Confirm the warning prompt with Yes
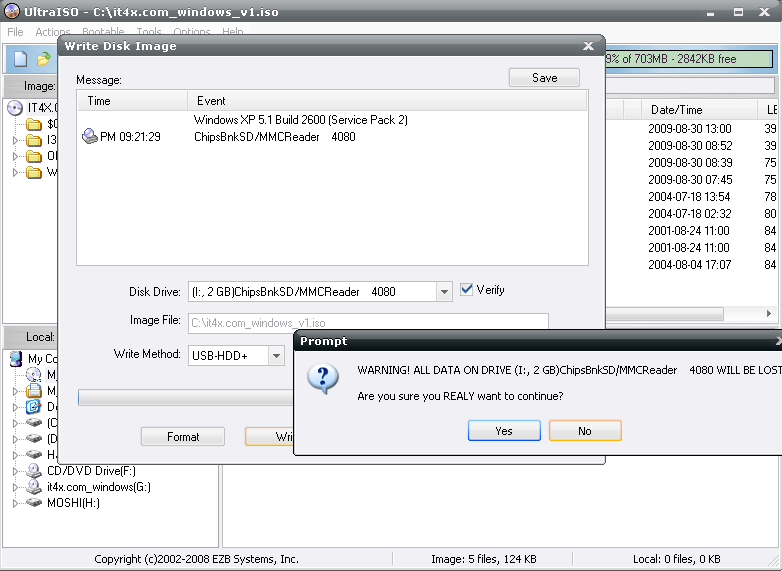782x571 pixels. [x=504, y=431]
